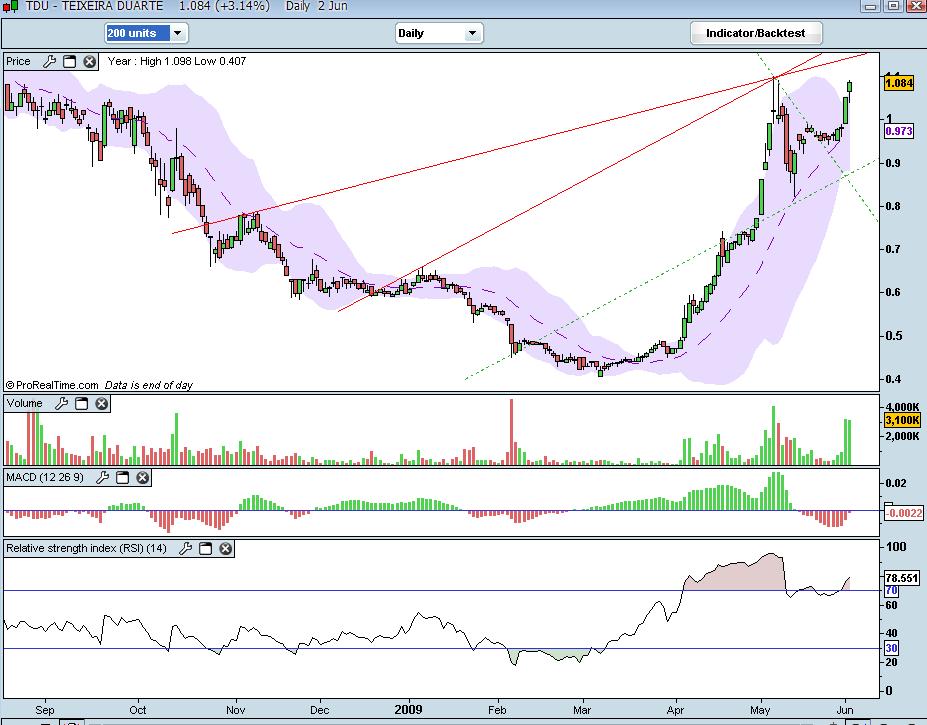Maximize the MACD panel

coord(122,478)
